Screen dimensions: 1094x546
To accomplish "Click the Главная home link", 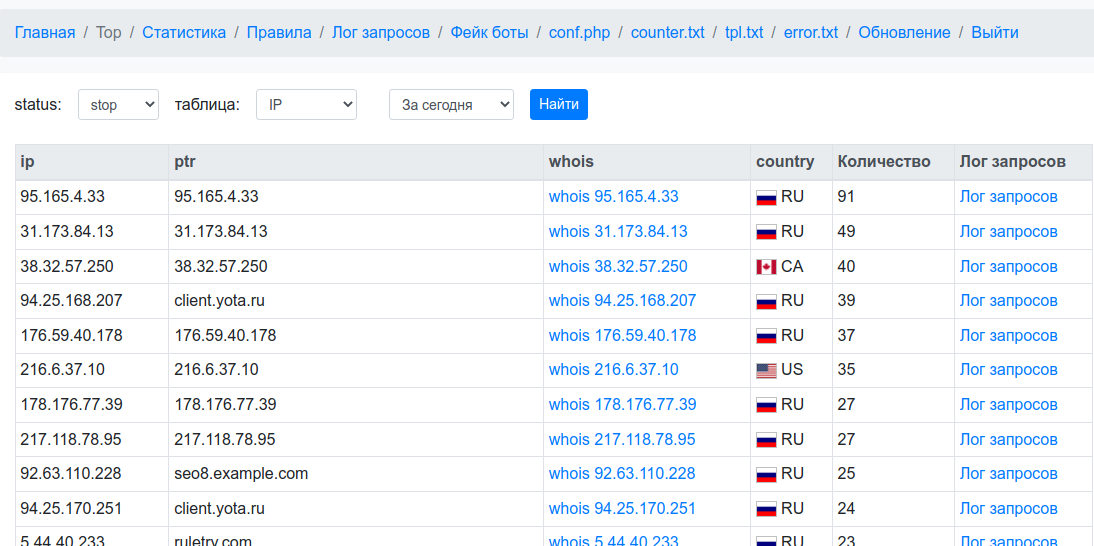I will click(x=45, y=33).
